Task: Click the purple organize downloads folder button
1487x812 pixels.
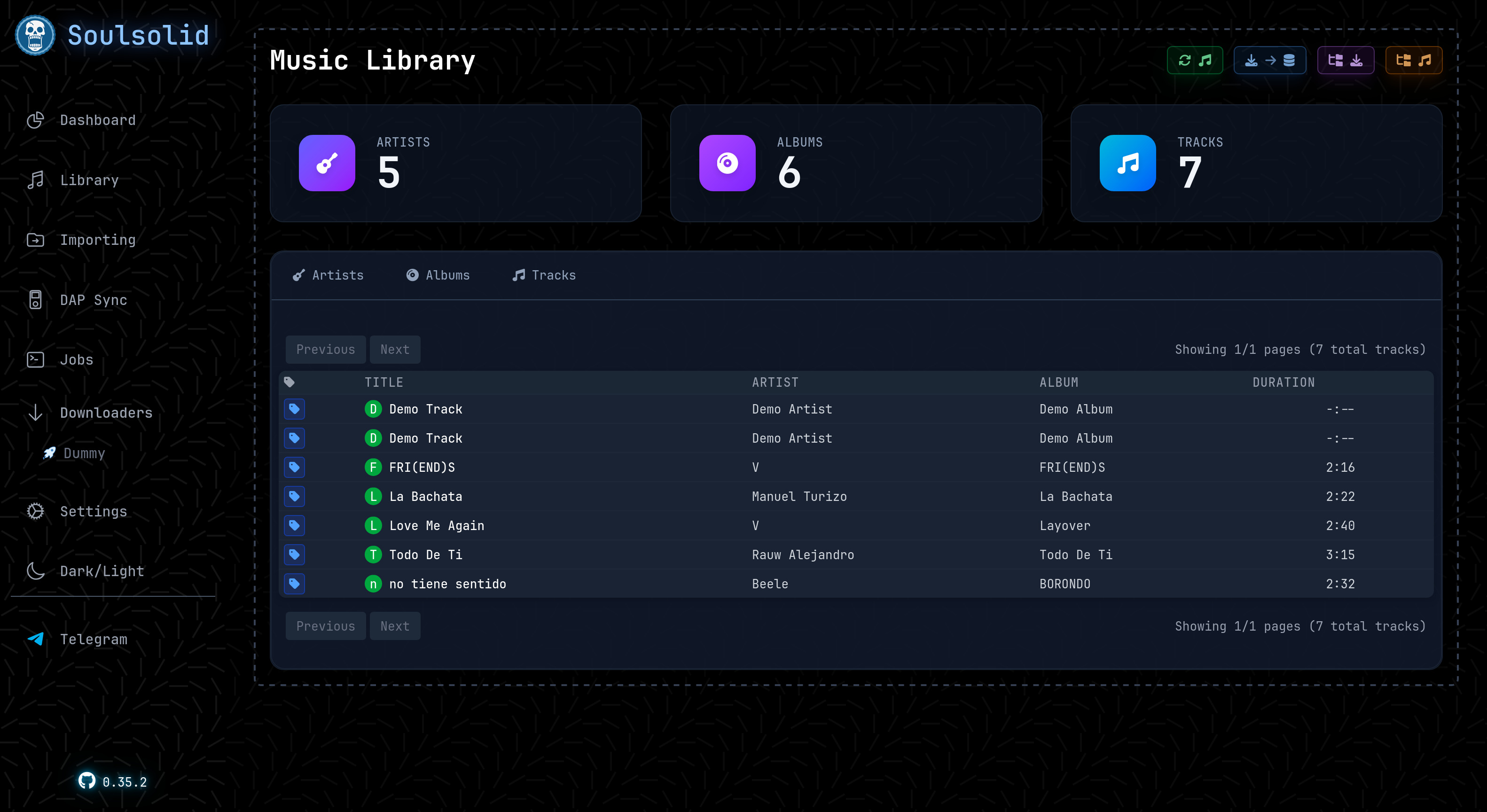Action: tap(1346, 59)
